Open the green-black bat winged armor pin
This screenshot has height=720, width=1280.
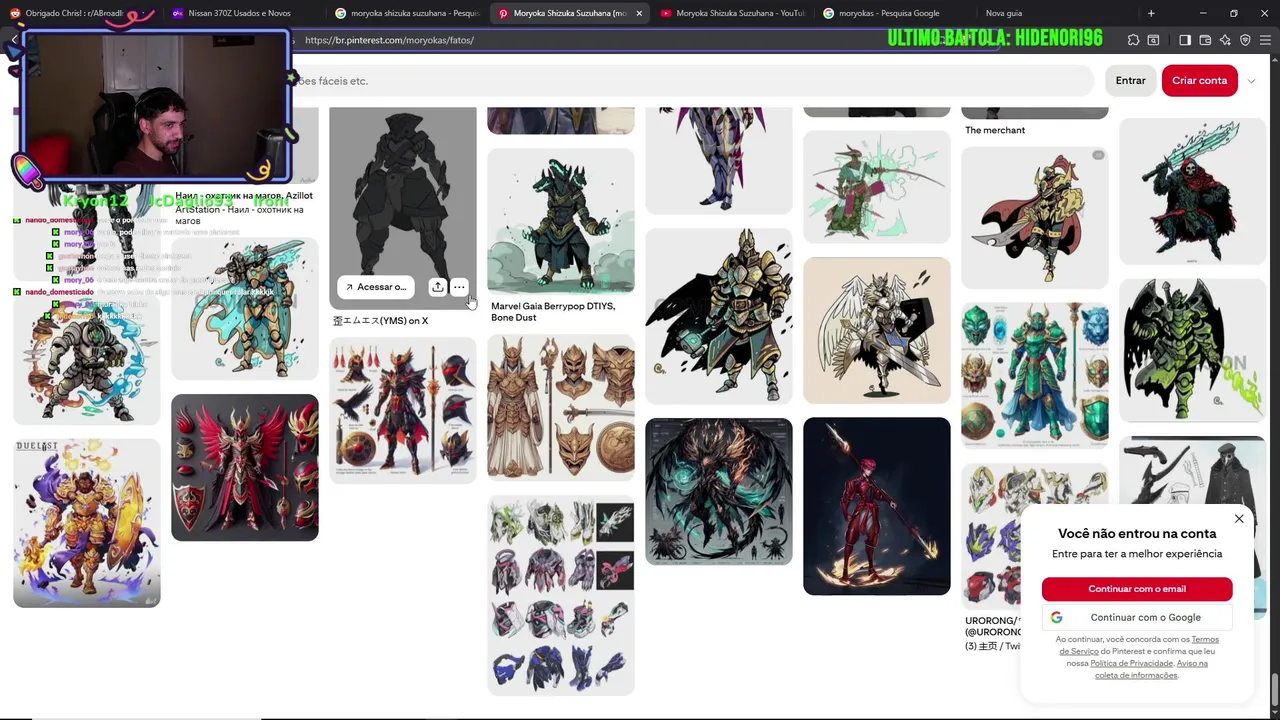click(x=1192, y=350)
